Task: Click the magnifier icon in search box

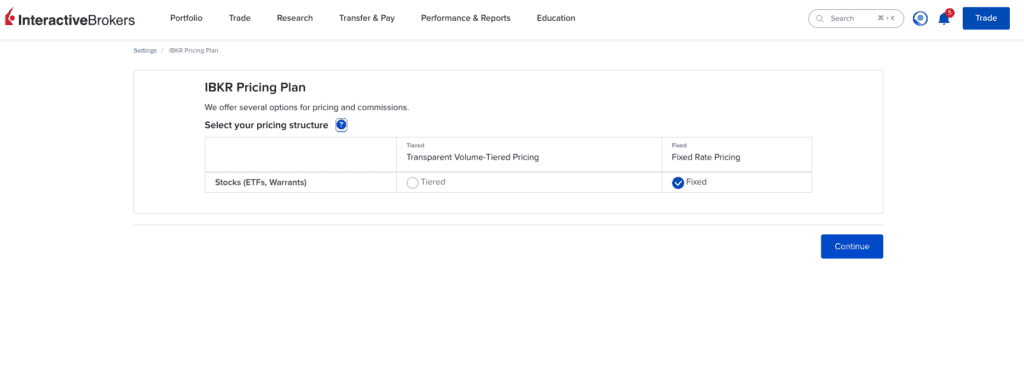Action: tap(820, 18)
